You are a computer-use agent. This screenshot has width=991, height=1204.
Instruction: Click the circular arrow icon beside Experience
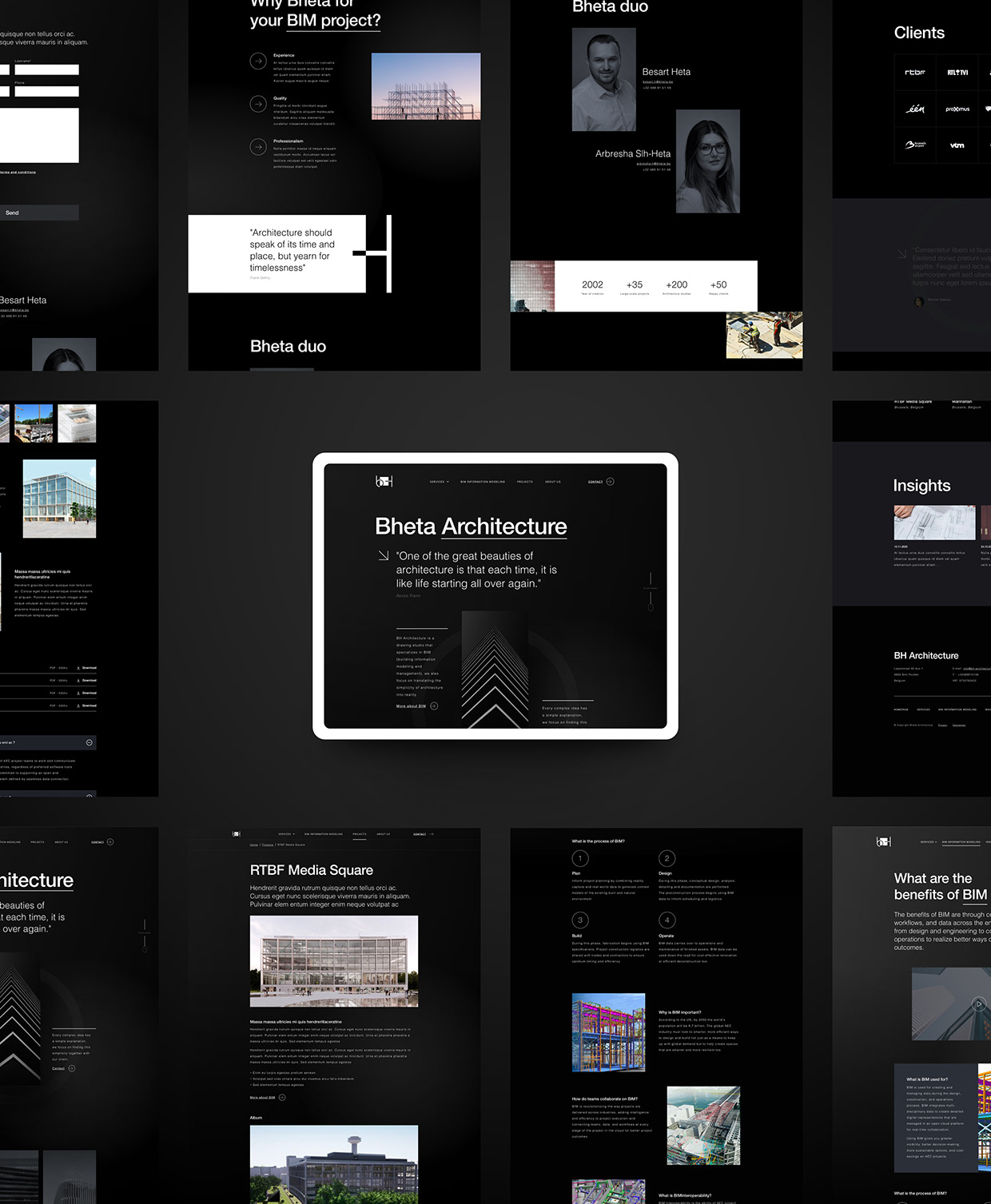(x=258, y=61)
